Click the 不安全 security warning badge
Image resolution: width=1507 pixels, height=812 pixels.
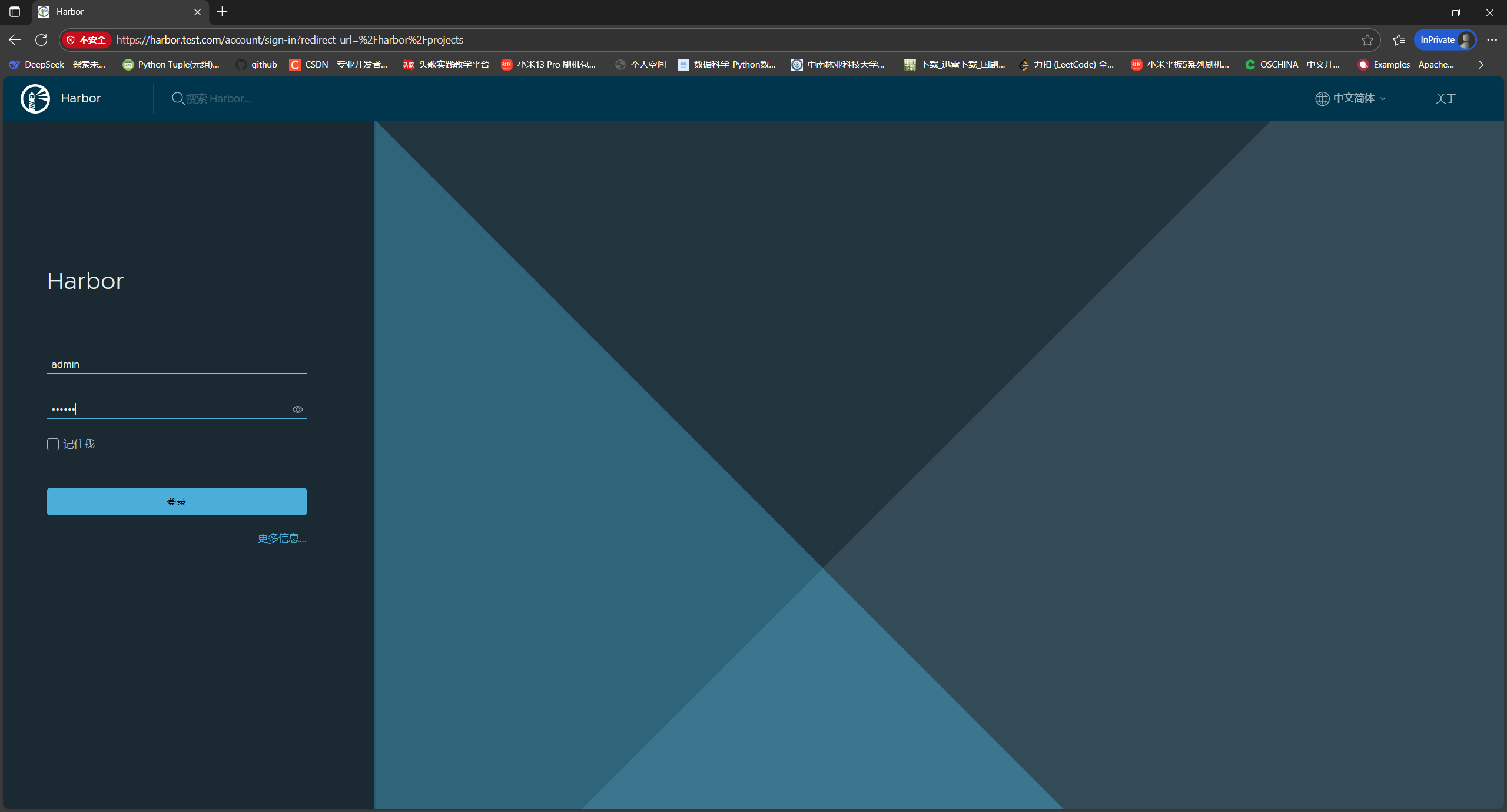click(x=87, y=40)
